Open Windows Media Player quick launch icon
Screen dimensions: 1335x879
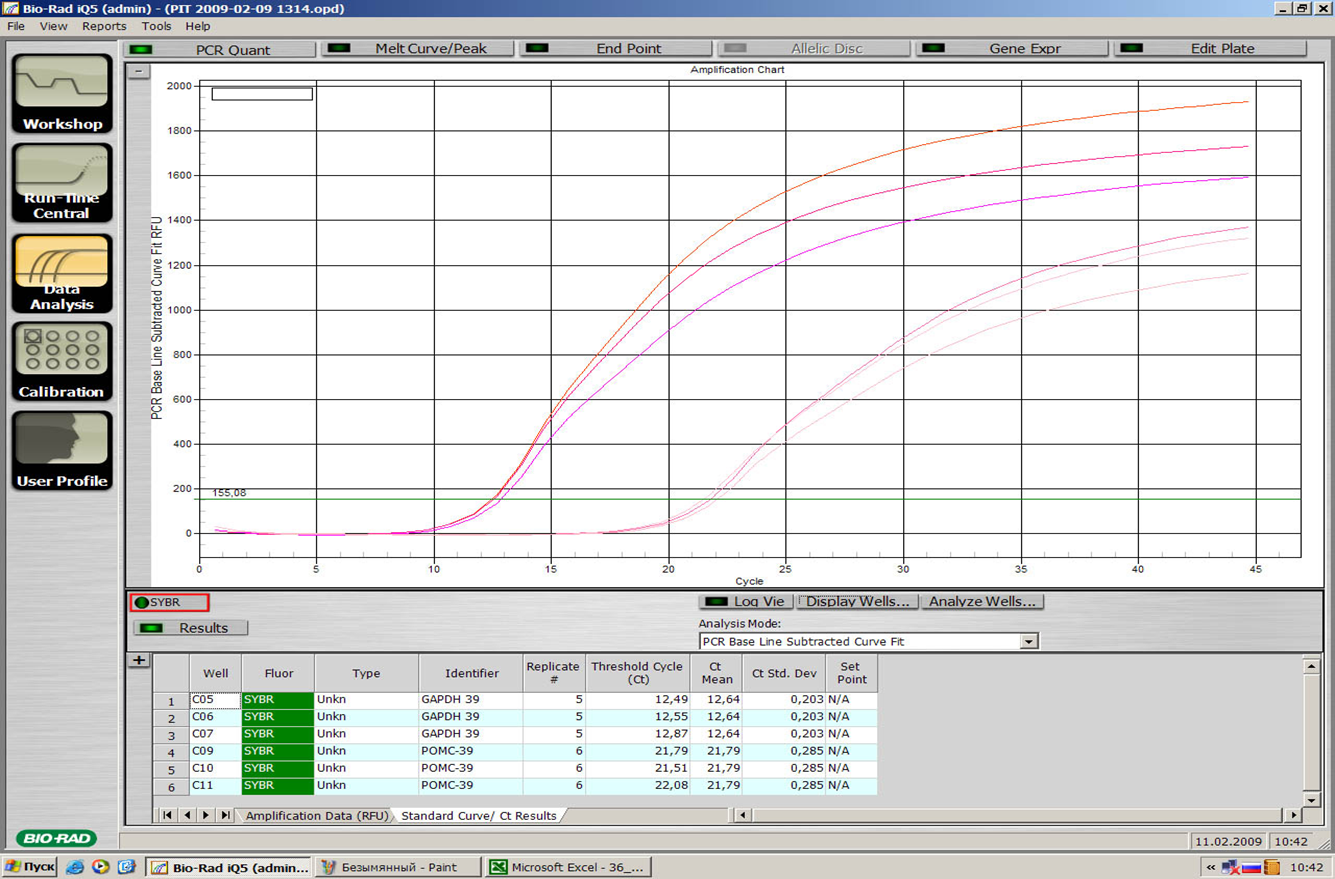100,867
